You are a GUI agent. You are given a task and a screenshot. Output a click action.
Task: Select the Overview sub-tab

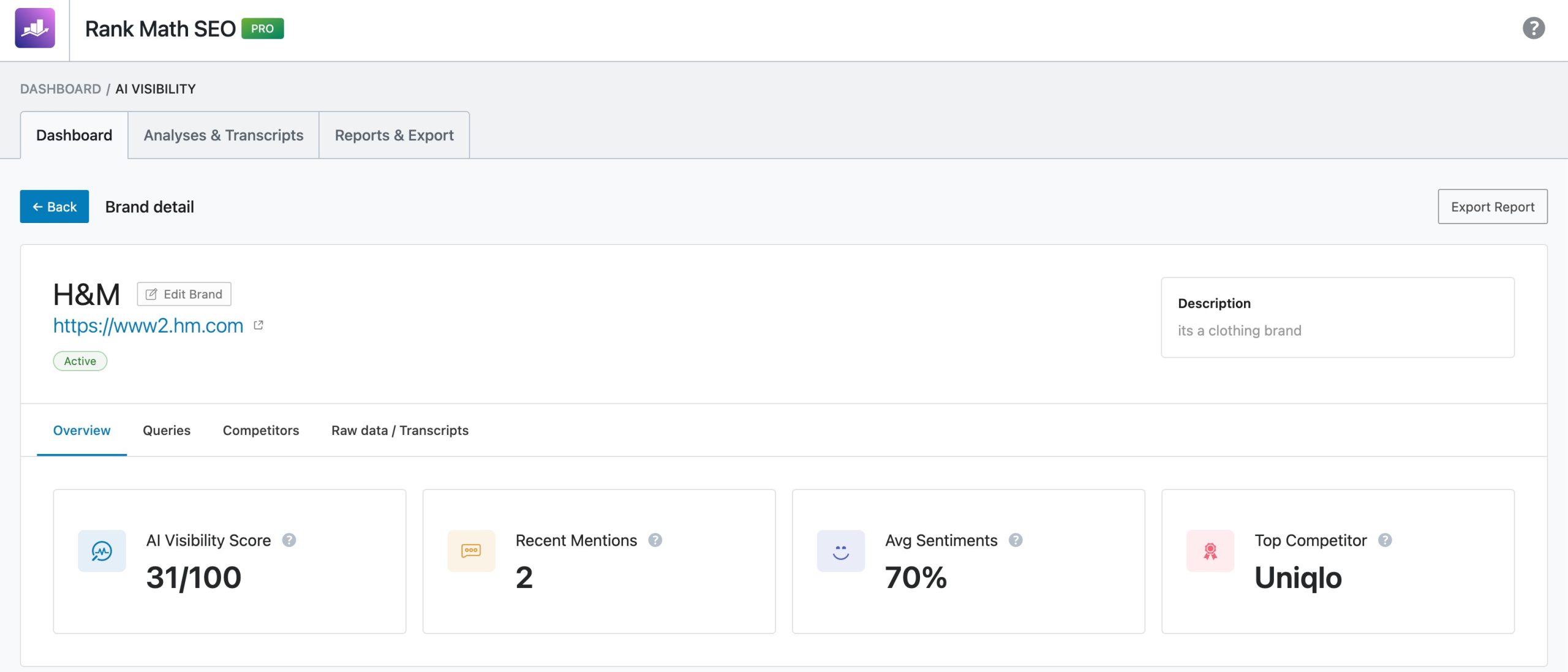pos(82,431)
